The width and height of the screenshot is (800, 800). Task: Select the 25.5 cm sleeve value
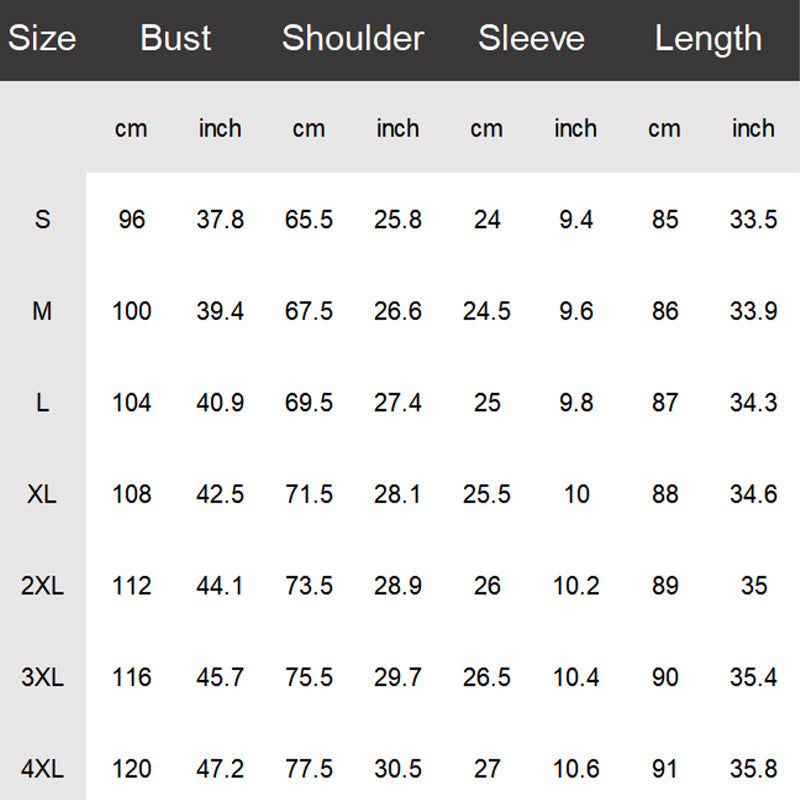[487, 494]
